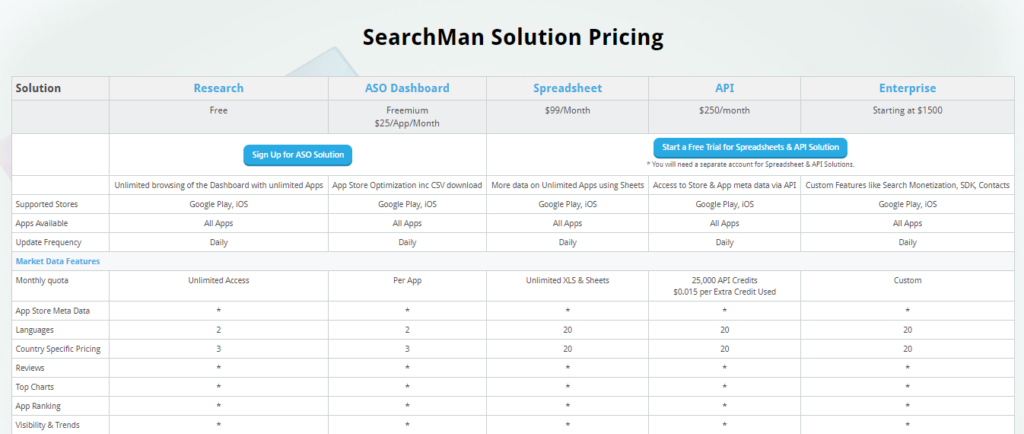
Task: Click More data on Unlimited Apps using Sheets
Action: coord(568,185)
